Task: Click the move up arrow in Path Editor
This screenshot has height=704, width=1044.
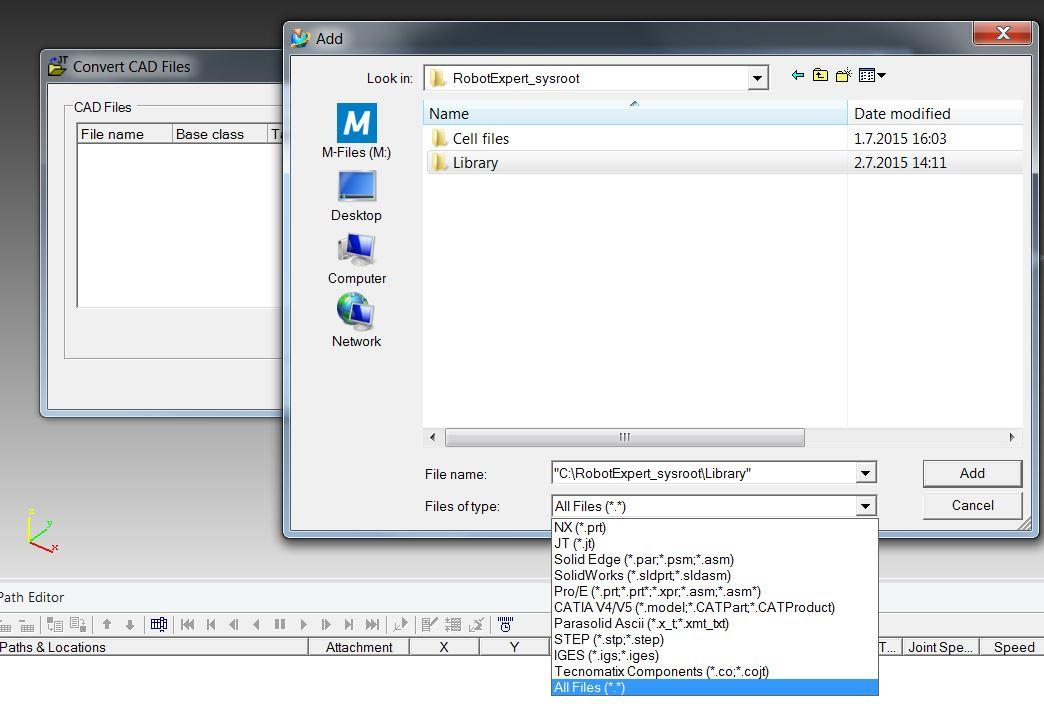Action: 107,624
